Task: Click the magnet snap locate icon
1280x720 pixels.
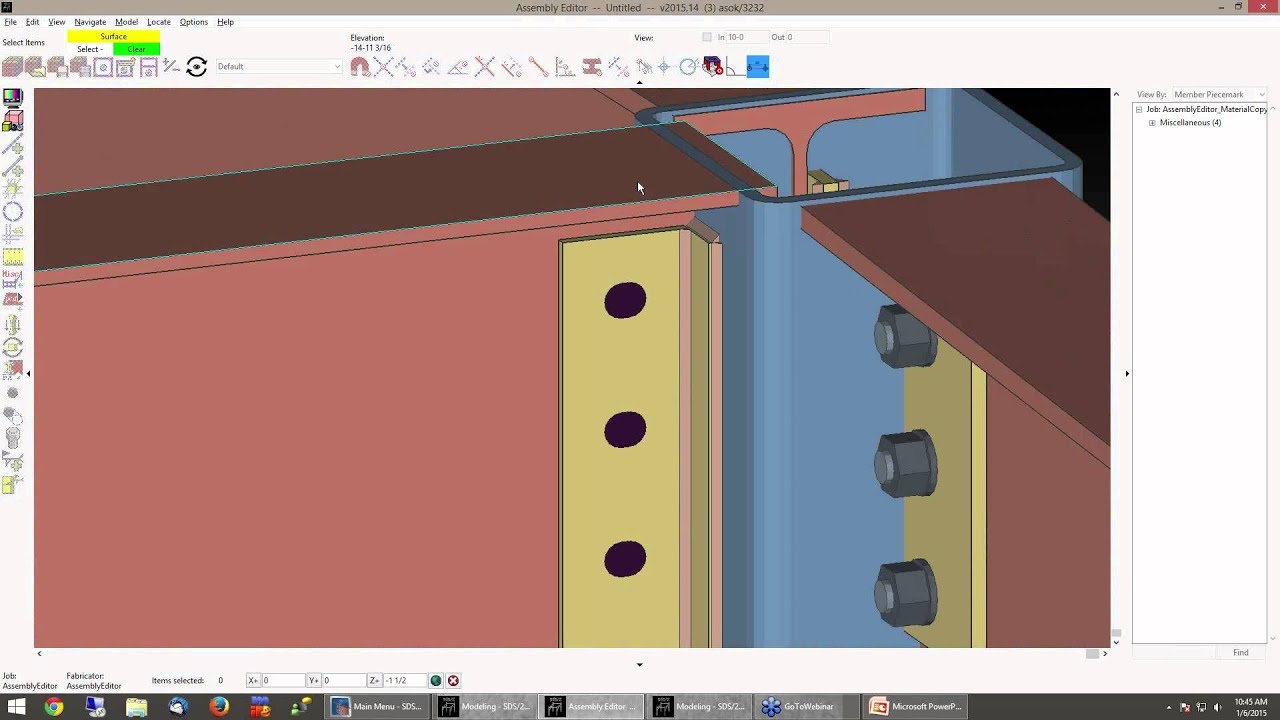Action: point(360,67)
